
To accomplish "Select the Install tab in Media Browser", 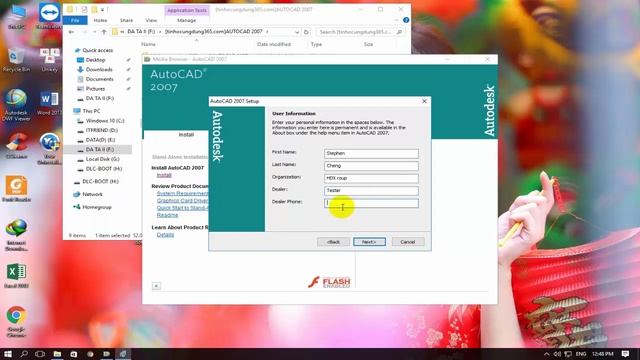I will coord(186,135).
